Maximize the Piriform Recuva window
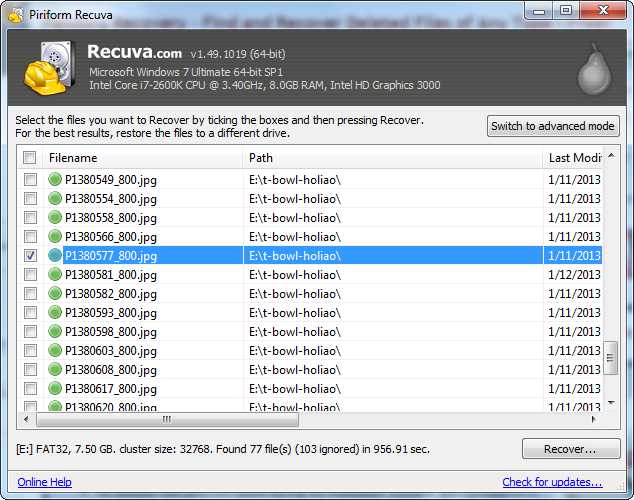 click(x=566, y=11)
